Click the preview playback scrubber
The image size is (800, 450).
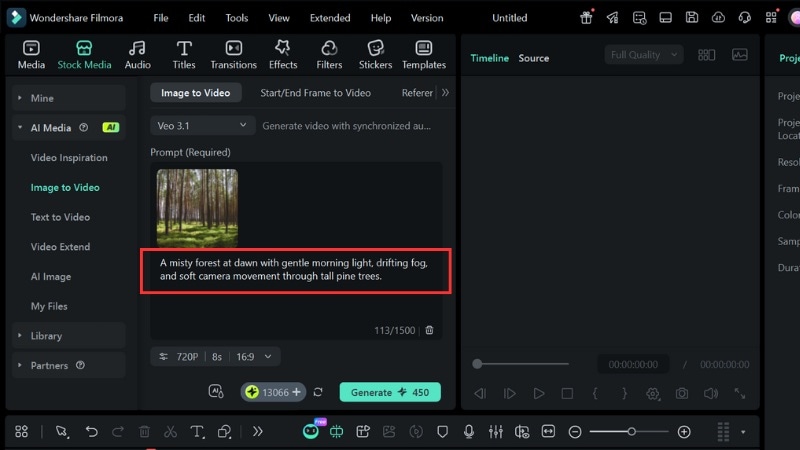point(477,364)
